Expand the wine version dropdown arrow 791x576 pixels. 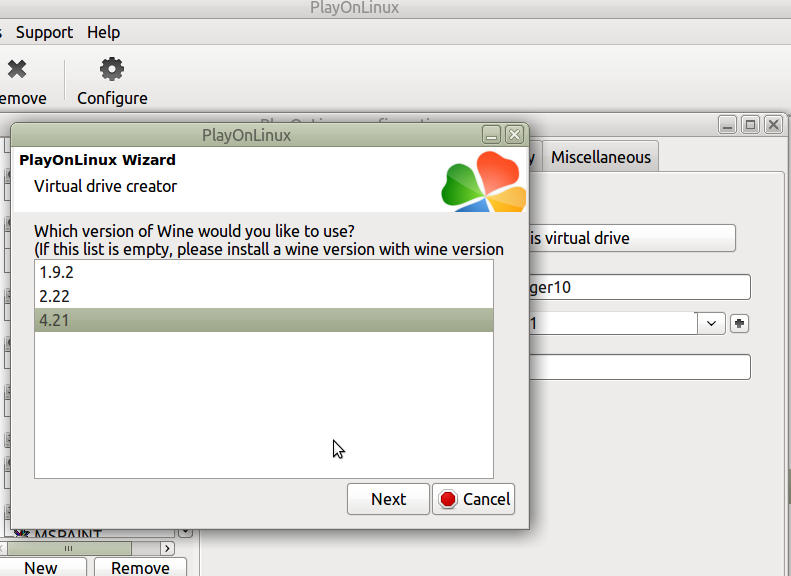pyautogui.click(x=711, y=323)
